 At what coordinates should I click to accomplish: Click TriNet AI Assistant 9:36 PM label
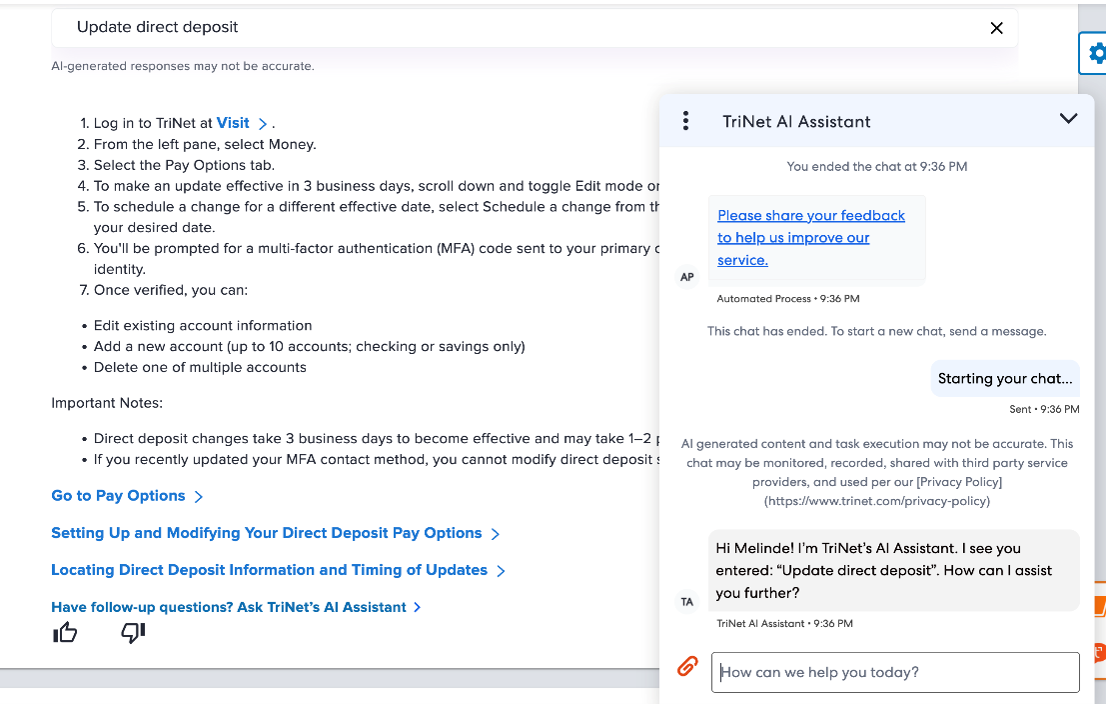[784, 624]
